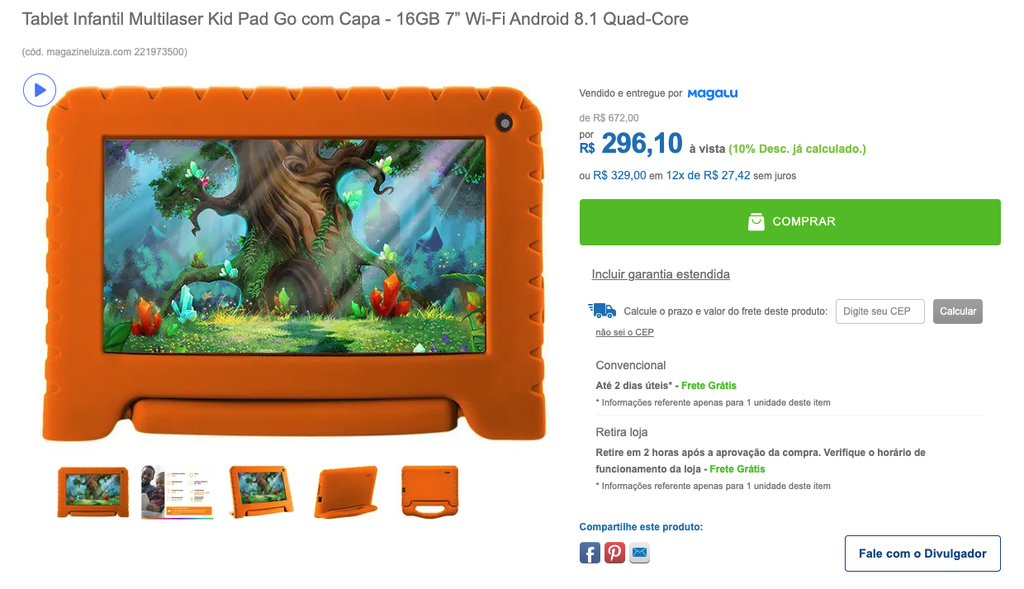Play the product video
Viewport: 1024px width, 589px height.
[x=39, y=90]
